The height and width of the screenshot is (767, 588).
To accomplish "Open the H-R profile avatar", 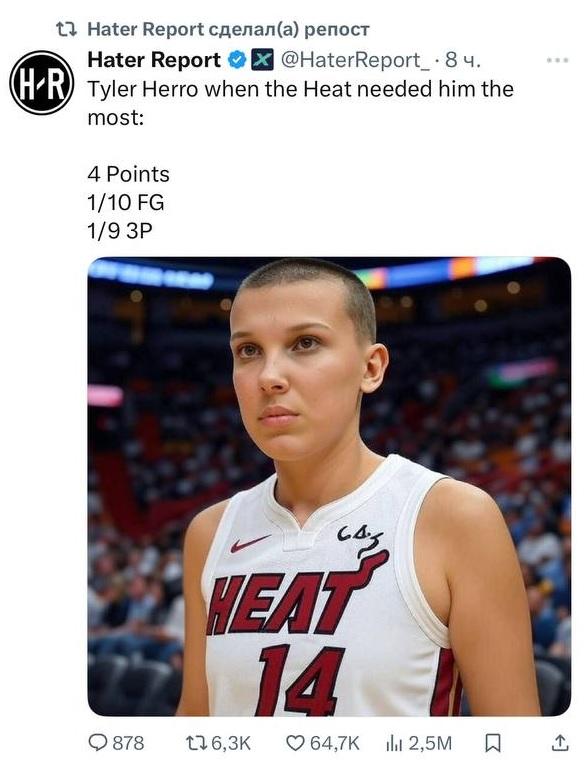I will (x=42, y=83).
